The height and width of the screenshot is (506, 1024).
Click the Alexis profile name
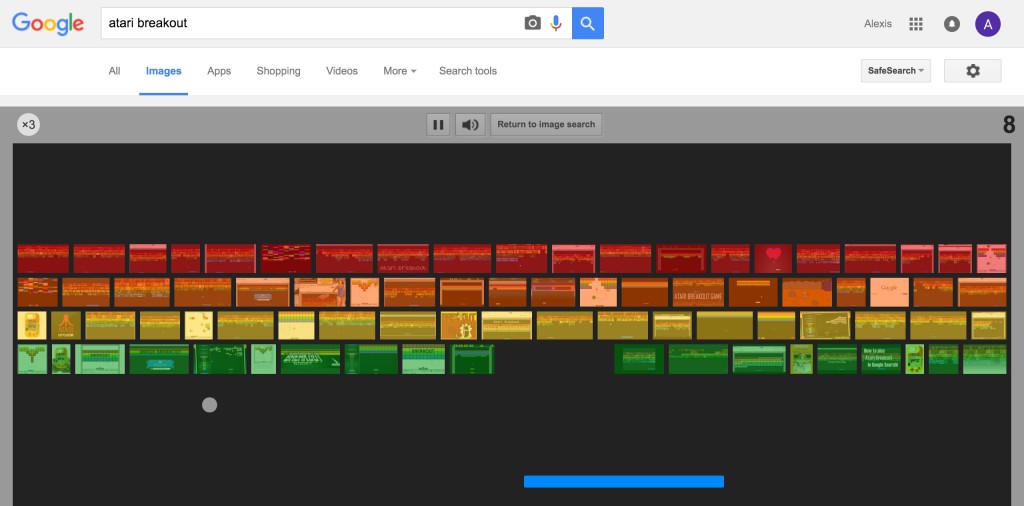tap(878, 24)
